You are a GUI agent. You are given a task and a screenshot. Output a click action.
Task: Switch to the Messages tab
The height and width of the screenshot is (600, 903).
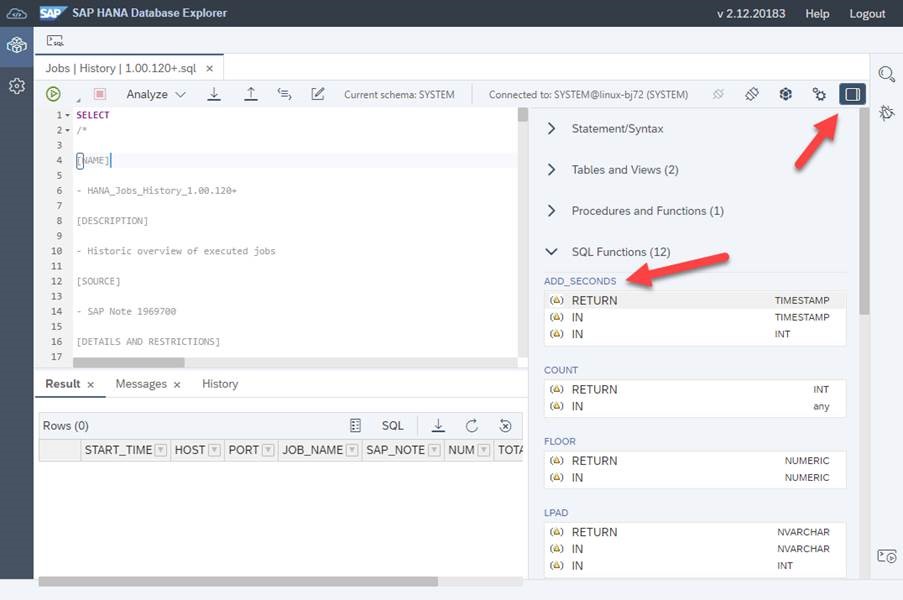(x=141, y=384)
